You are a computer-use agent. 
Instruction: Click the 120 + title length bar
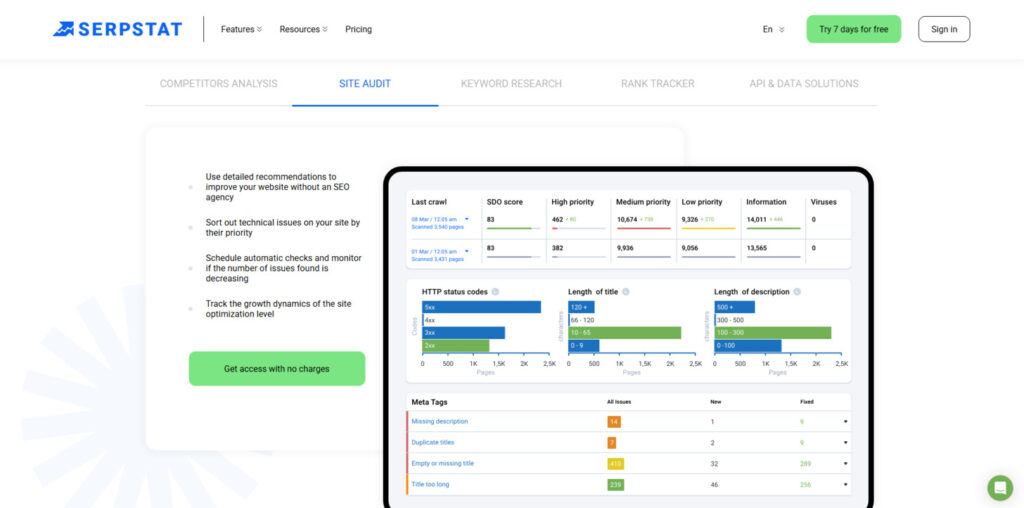[582, 307]
